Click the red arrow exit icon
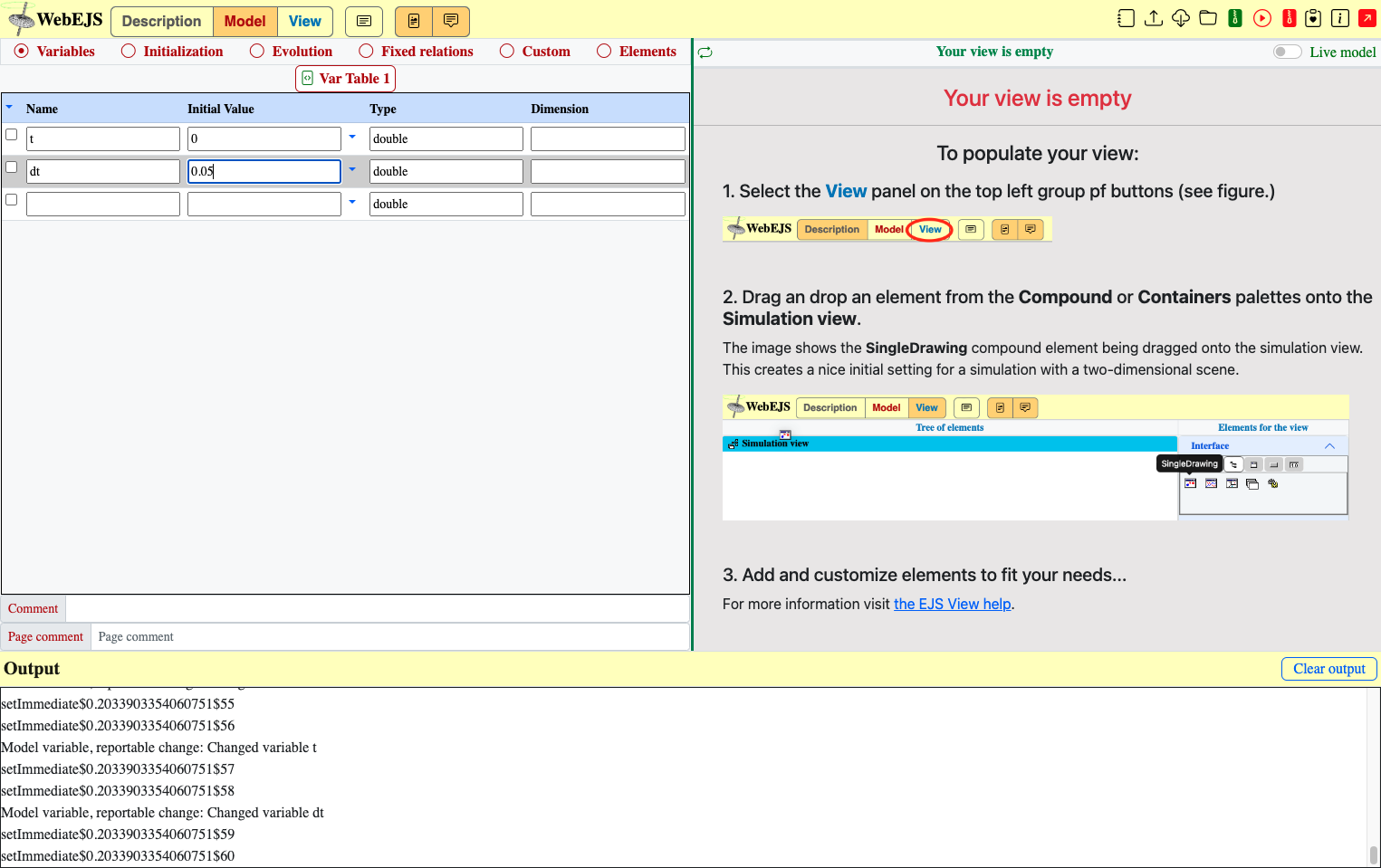1381x868 pixels. click(1367, 18)
